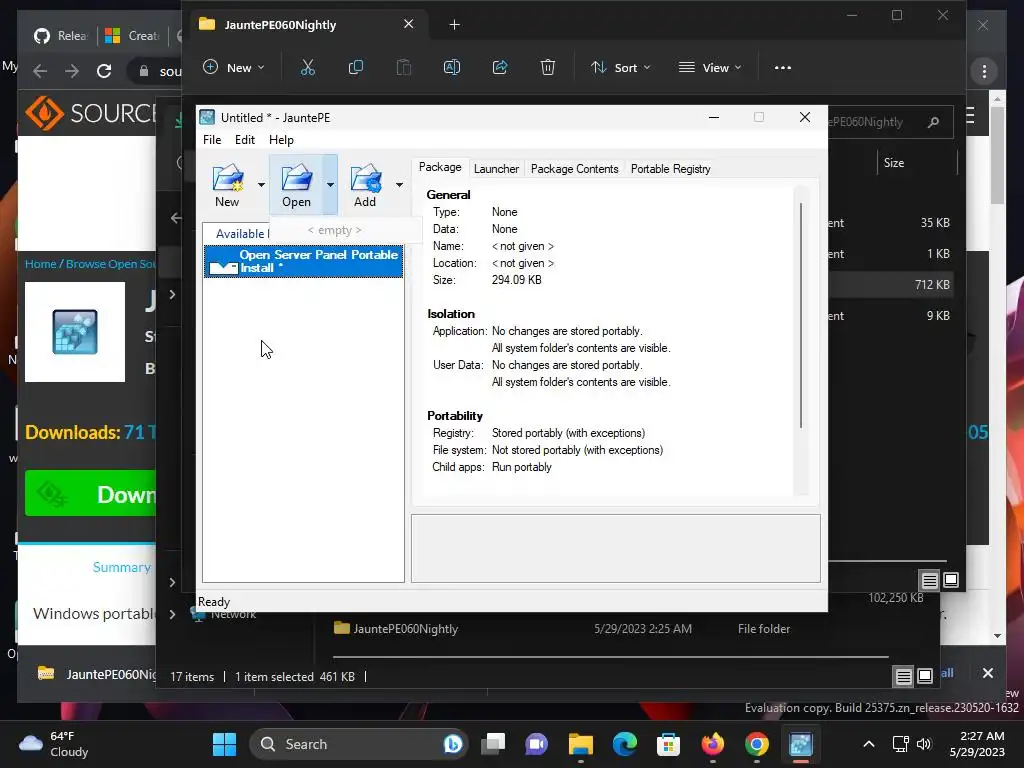Click the New package icon in JauntePE
Image resolution: width=1024 pixels, height=768 pixels.
228,185
